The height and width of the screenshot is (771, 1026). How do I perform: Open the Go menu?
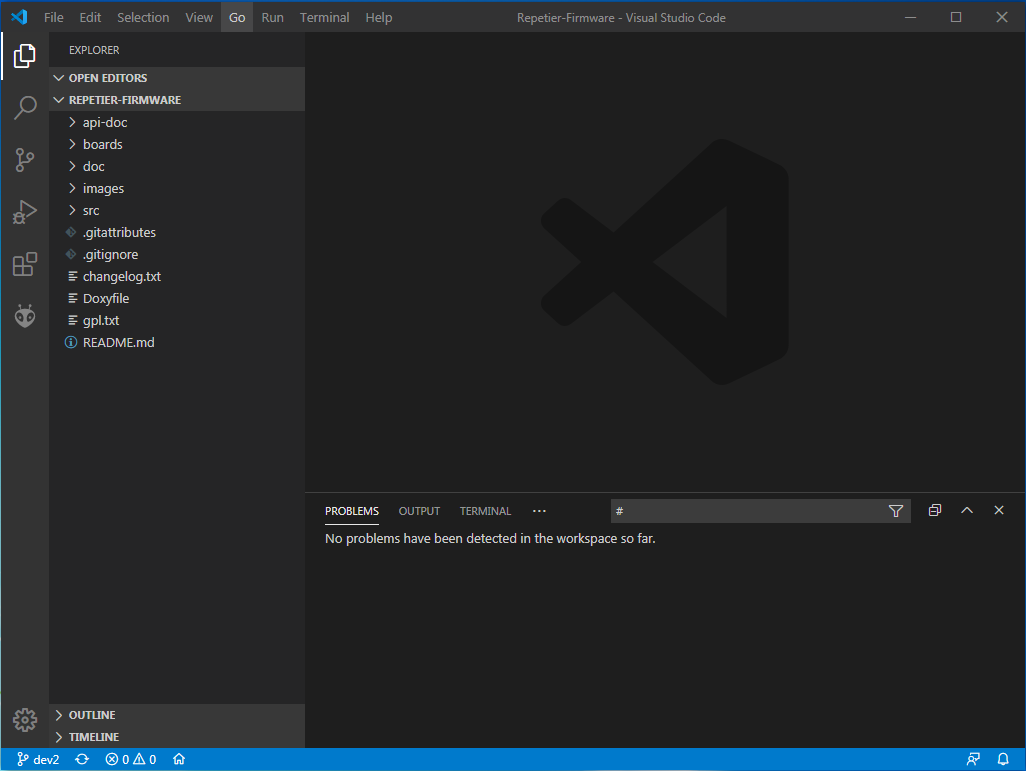[x=237, y=17]
